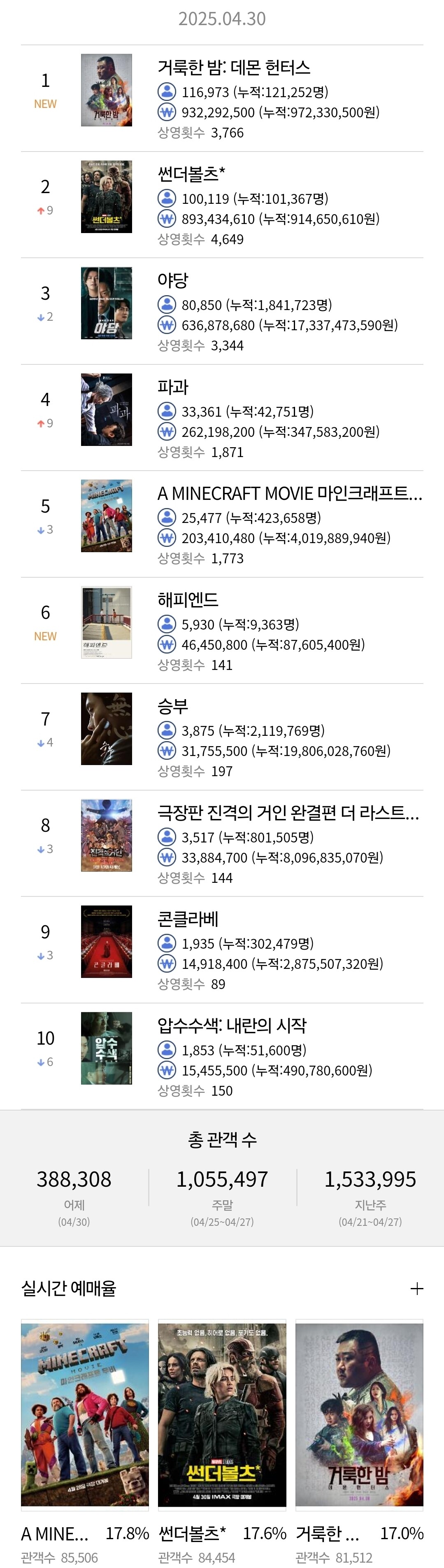Open the 썬더볼츠* movie title
The width and height of the screenshot is (444, 1568).
click(x=192, y=174)
